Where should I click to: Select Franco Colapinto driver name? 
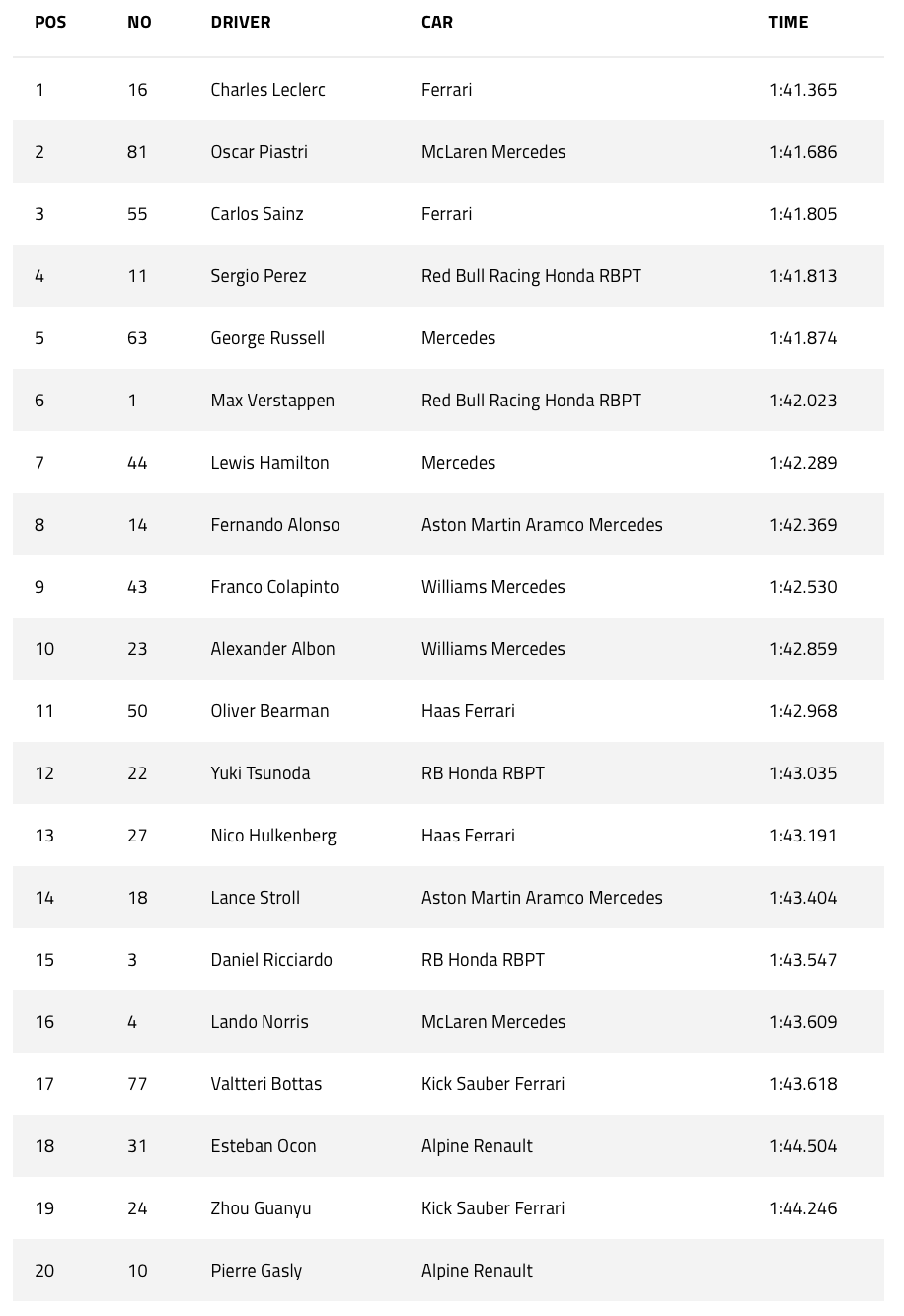click(x=274, y=587)
